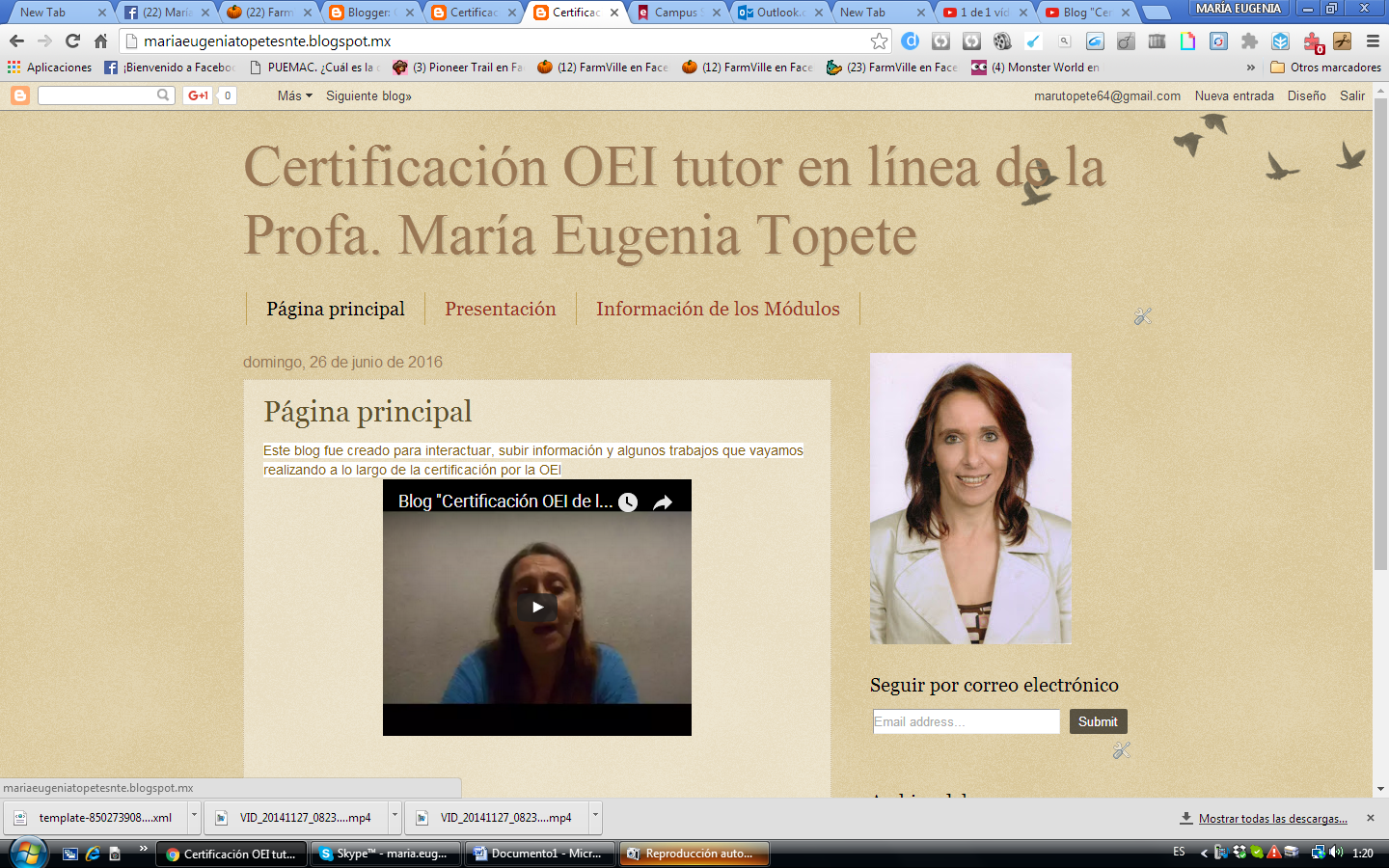The image size is (1389, 868).
Task: Switch to the Outlook tab
Action: click(x=781, y=12)
